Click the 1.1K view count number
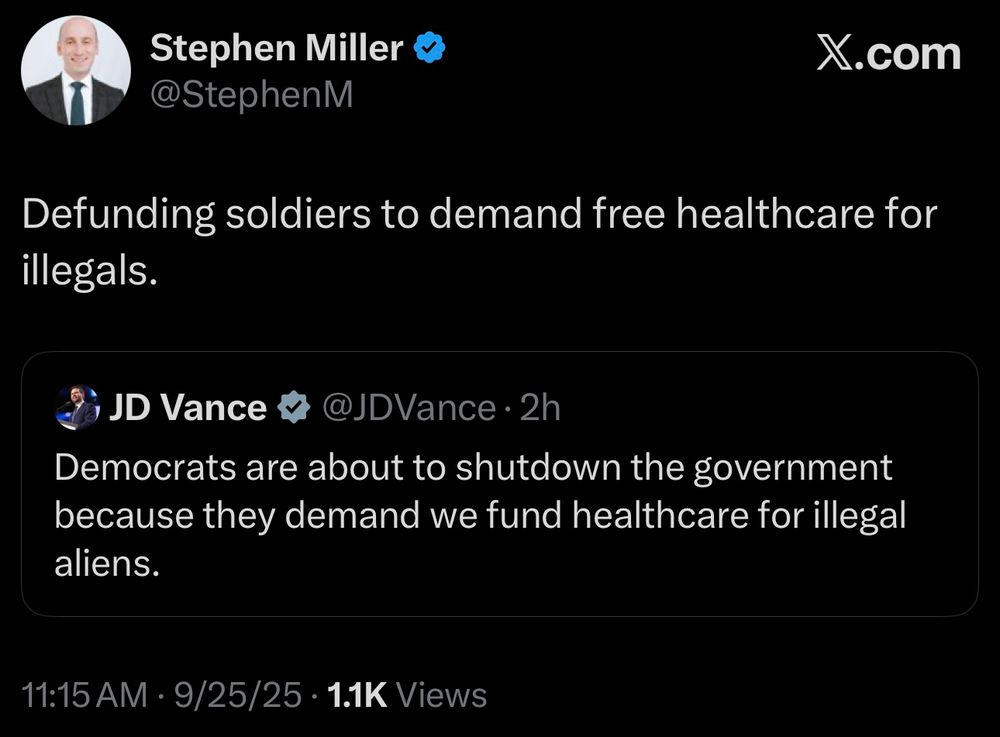Viewport: 1000px width, 737px height. pos(357,695)
